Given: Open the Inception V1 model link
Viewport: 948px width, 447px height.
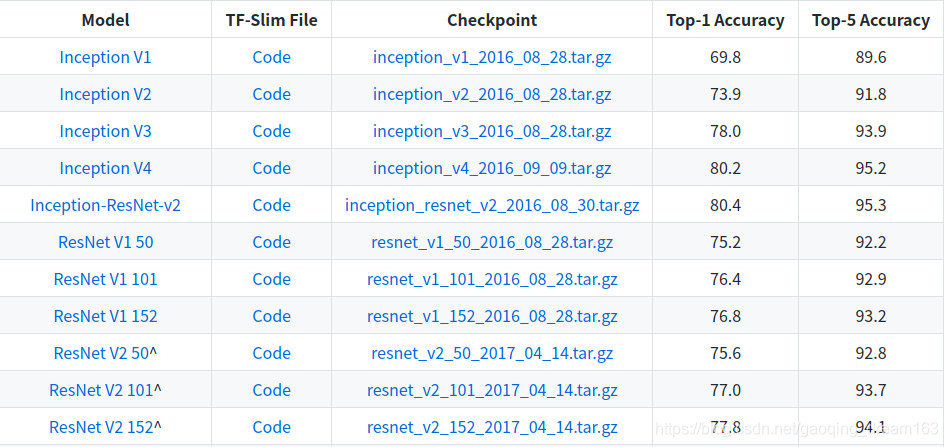Looking at the screenshot, I should tap(105, 57).
